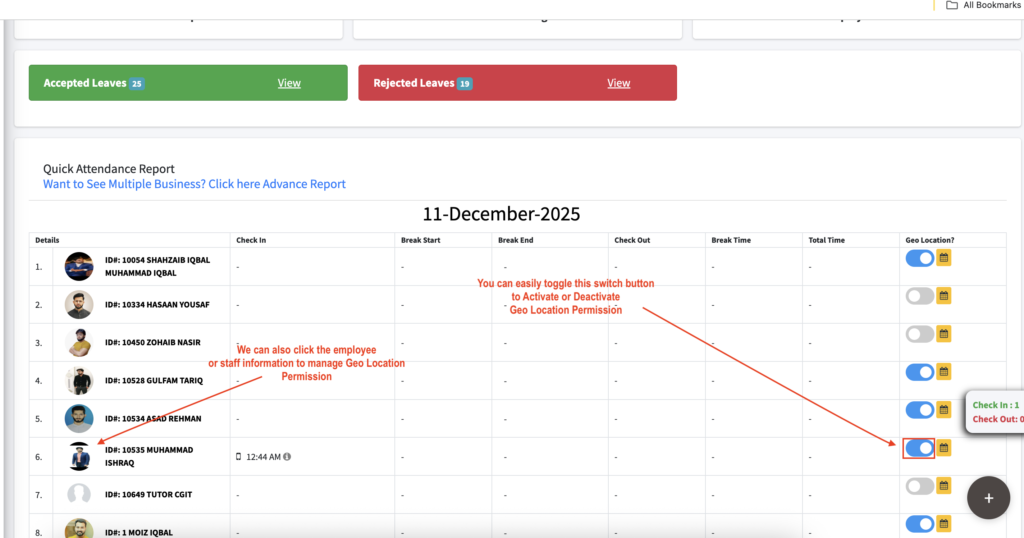1024x538 pixels.
Task: Click View link in Rejected Leaves
Action: 618,83
